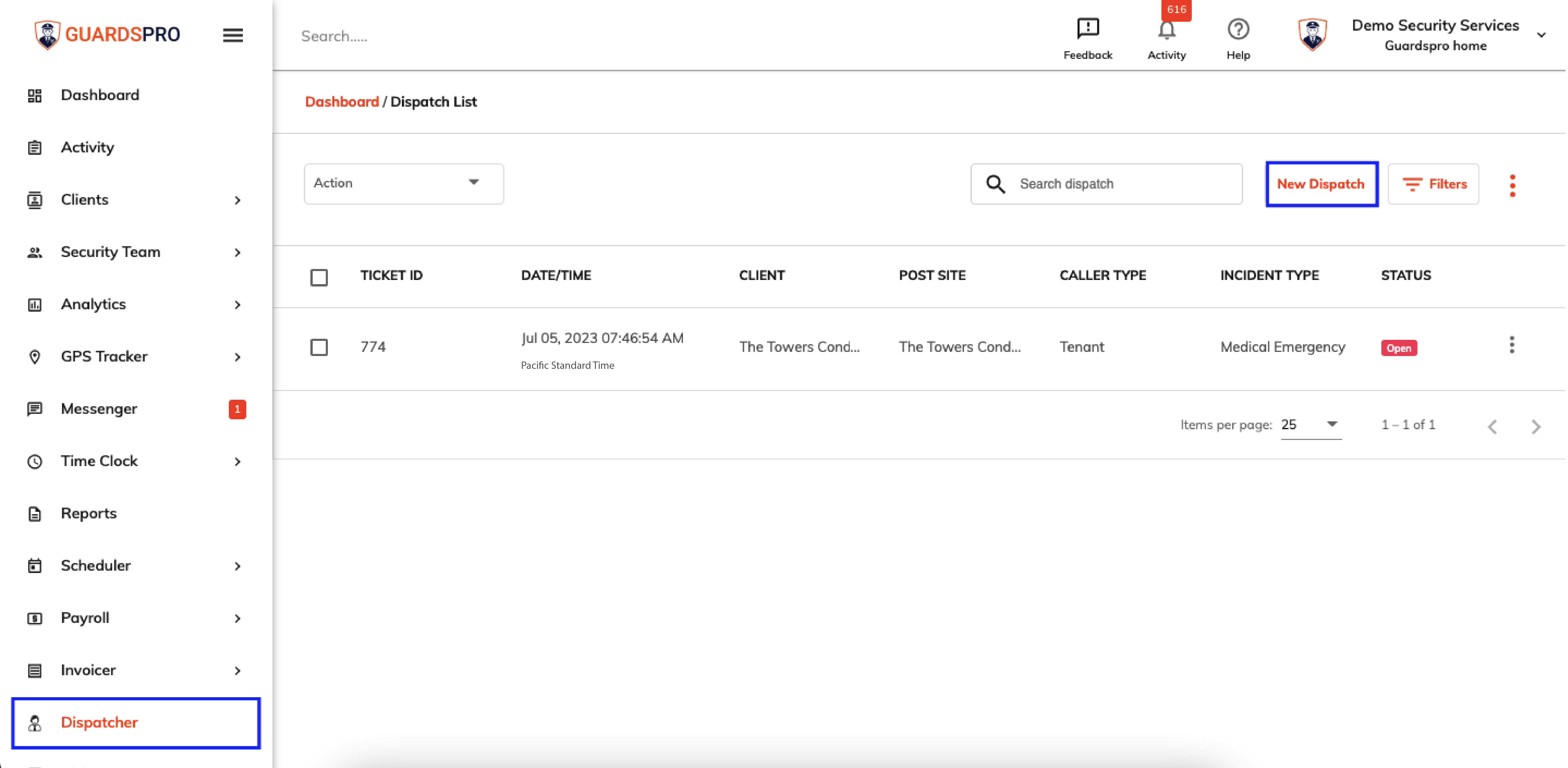Open the GPS Tracker section
Viewport: 1568px width, 768px height.
104,356
